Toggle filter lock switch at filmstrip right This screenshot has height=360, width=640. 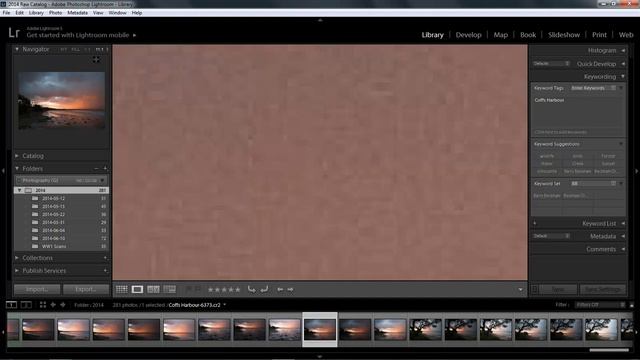click(631, 305)
